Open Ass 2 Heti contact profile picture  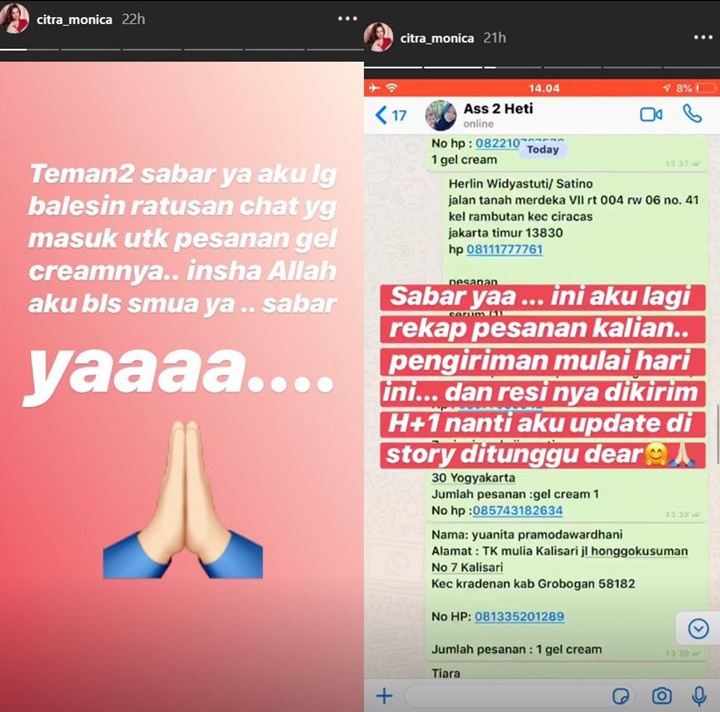coord(441,115)
